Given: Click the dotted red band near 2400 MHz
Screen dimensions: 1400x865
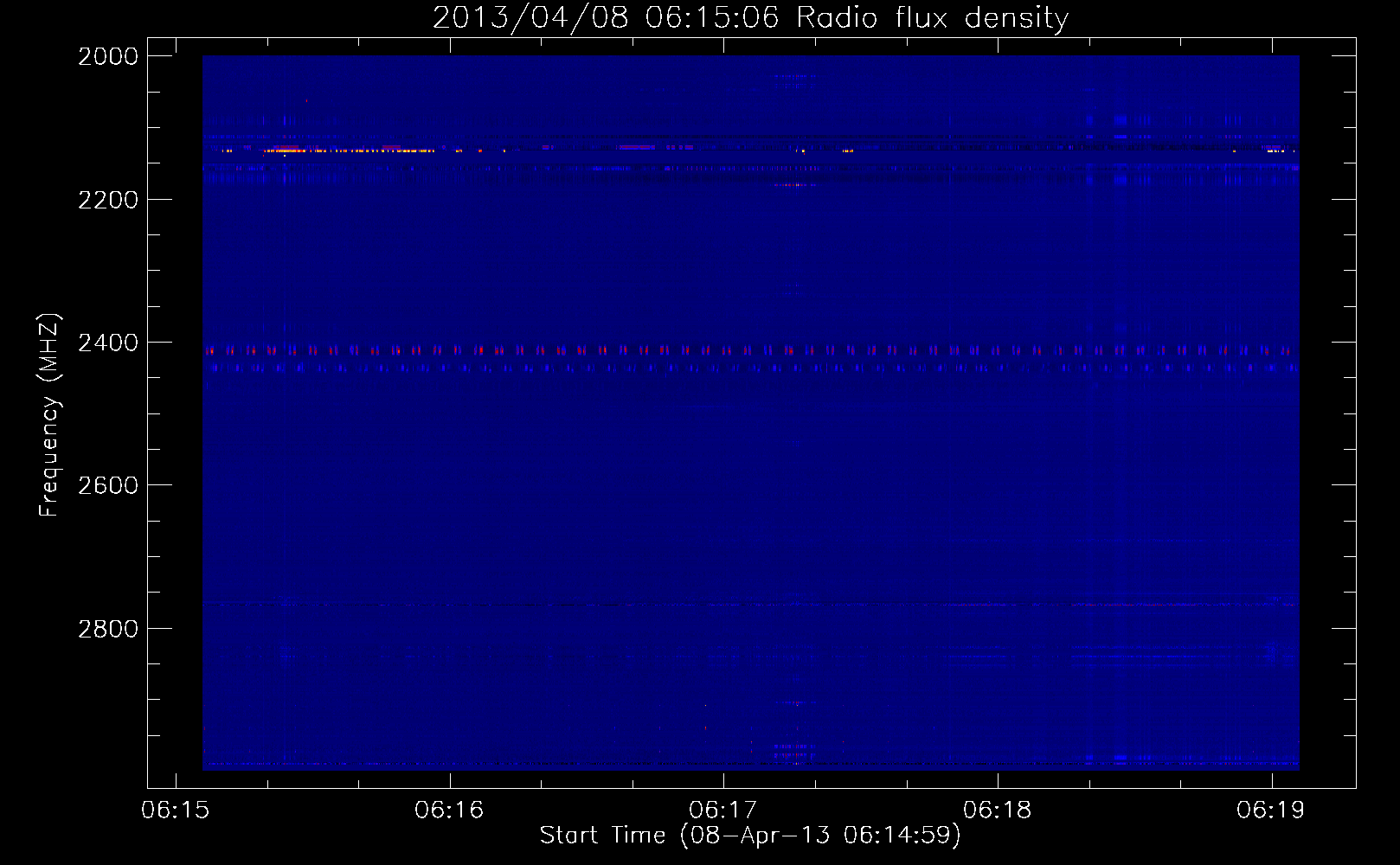Looking at the screenshot, I should 750,351.
